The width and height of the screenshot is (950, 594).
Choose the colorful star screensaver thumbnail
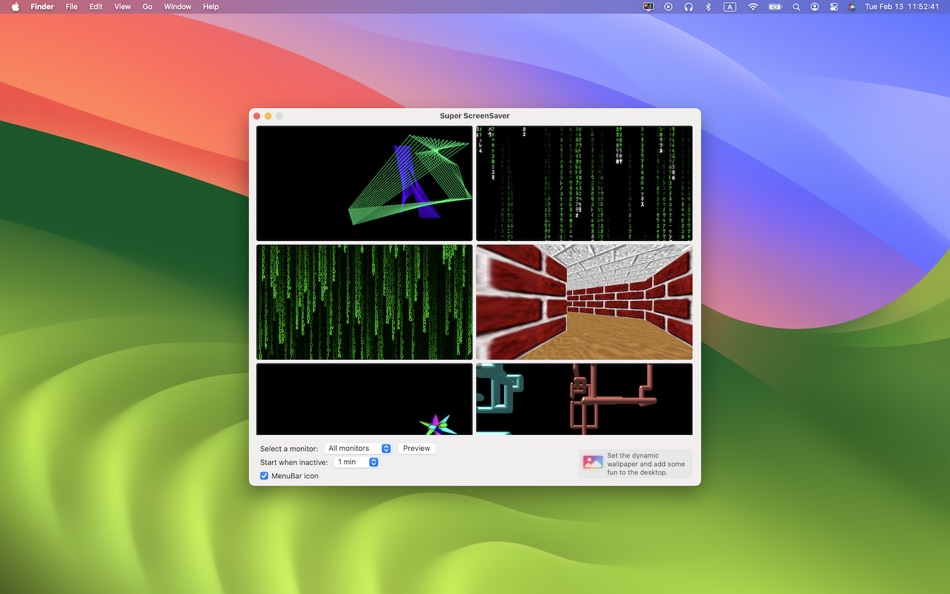(x=364, y=399)
